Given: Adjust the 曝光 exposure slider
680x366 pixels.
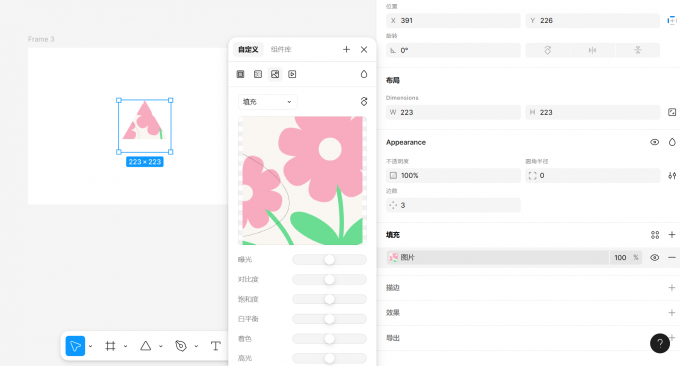Looking at the screenshot, I should [329, 259].
